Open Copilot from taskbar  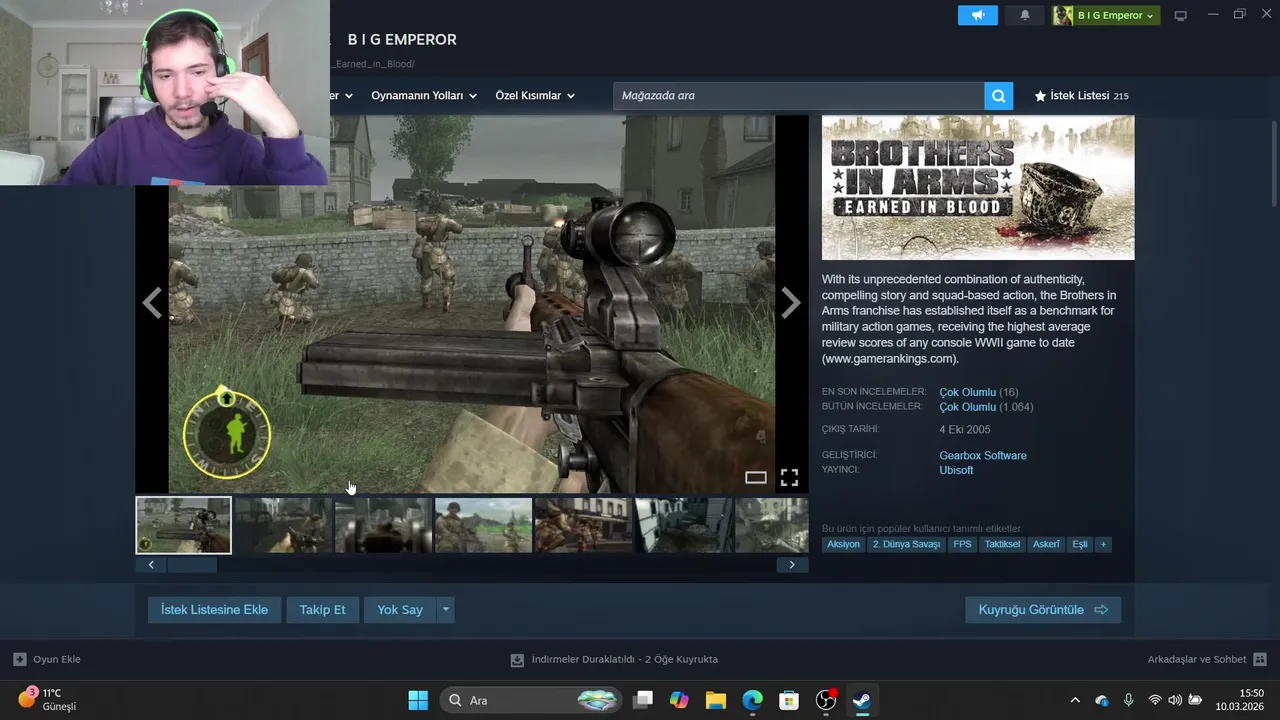coord(679,700)
